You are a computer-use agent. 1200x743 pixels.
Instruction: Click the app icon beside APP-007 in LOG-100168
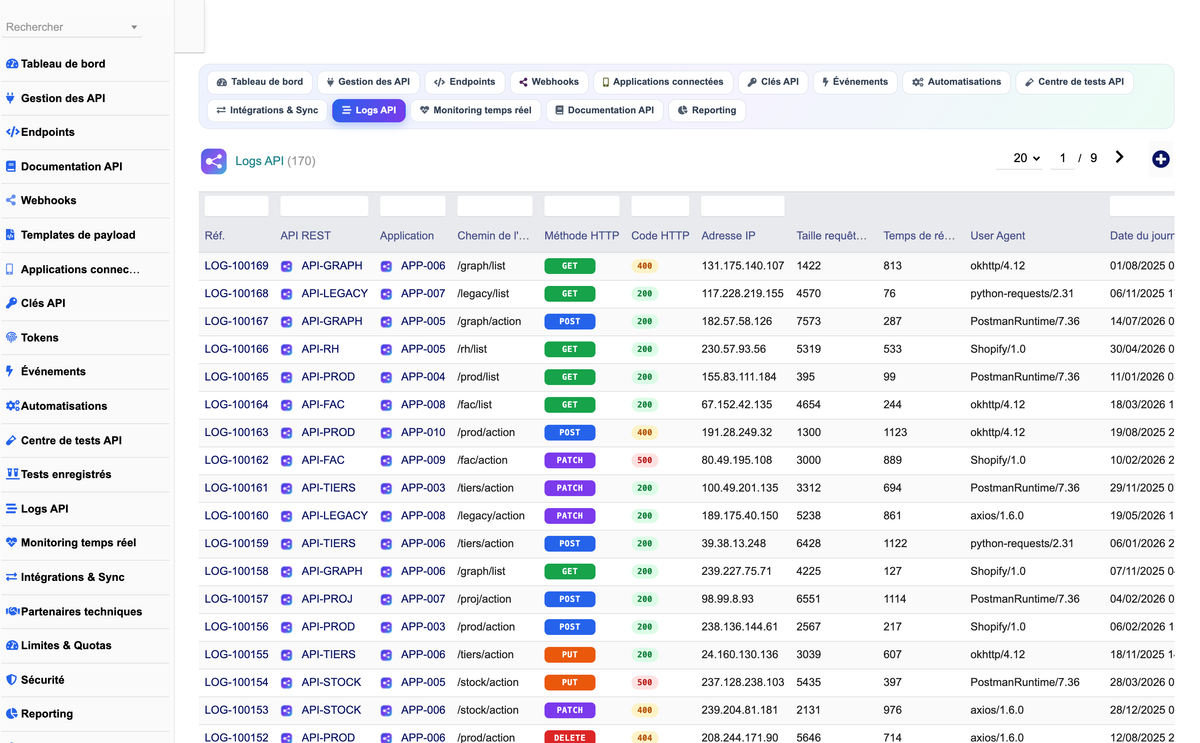pyautogui.click(x=386, y=294)
